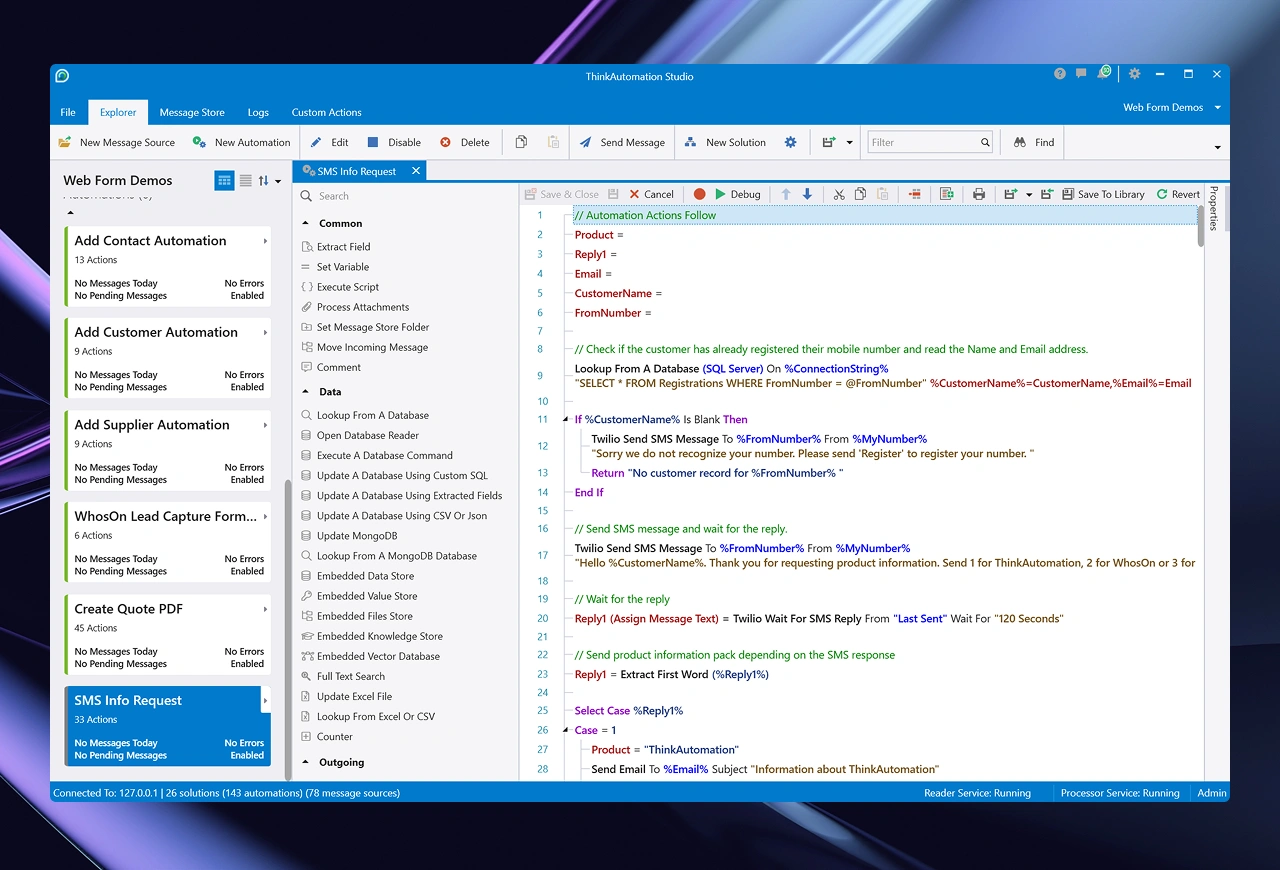Click the cut scissors icon in editor

pos(839,194)
